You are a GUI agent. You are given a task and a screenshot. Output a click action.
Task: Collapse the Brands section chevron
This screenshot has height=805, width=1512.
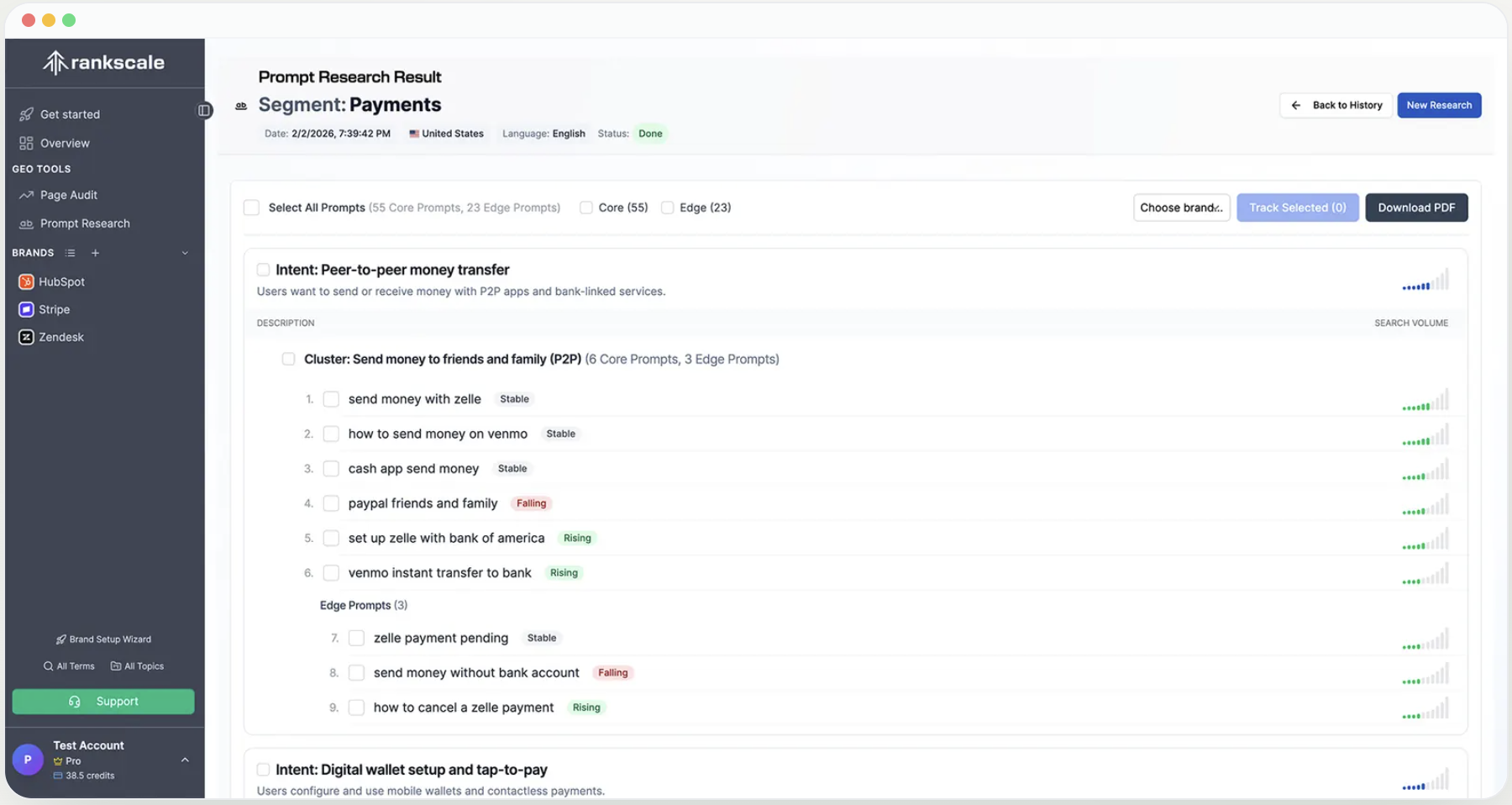click(185, 253)
